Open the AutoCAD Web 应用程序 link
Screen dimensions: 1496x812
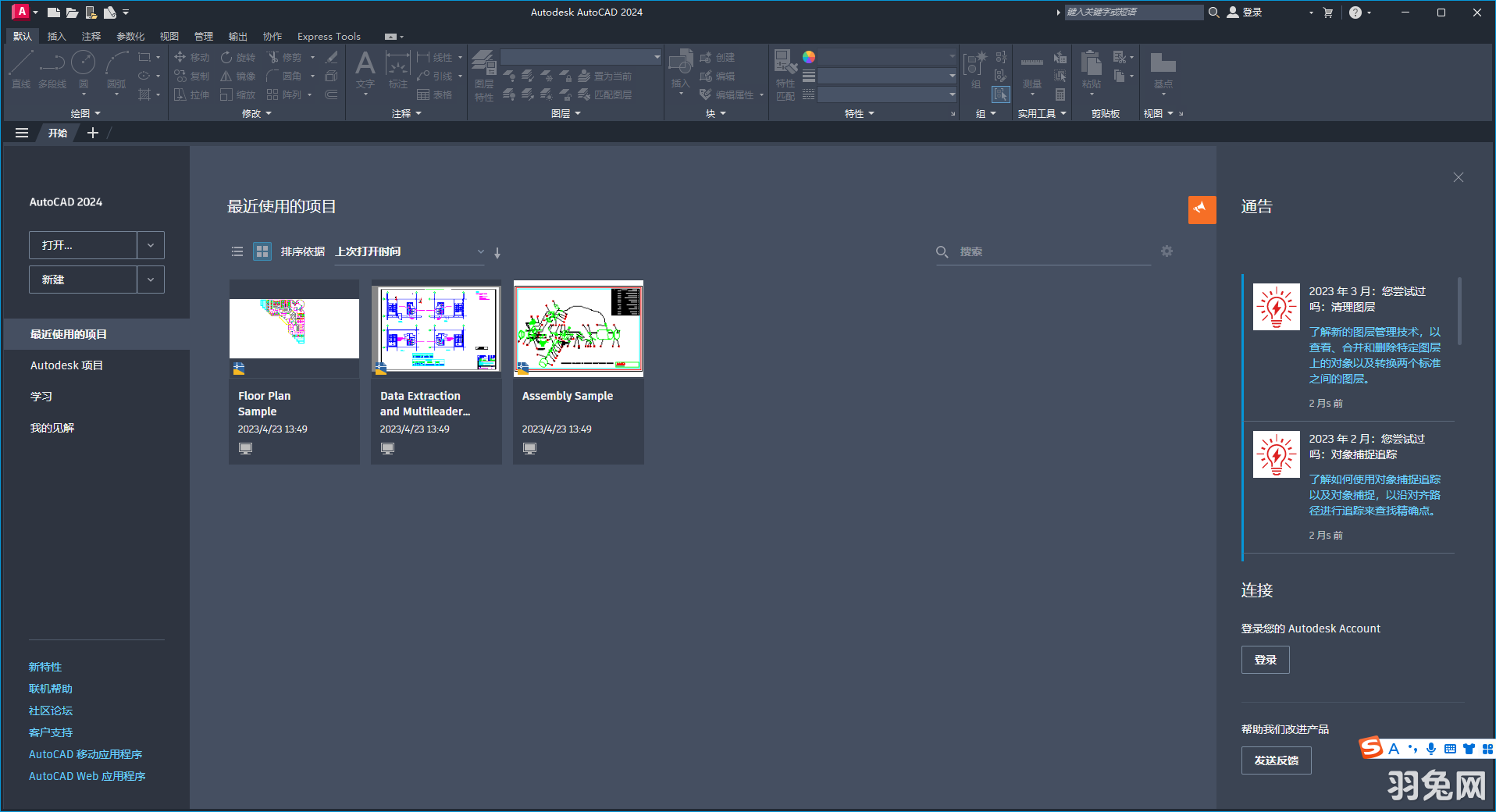point(87,776)
